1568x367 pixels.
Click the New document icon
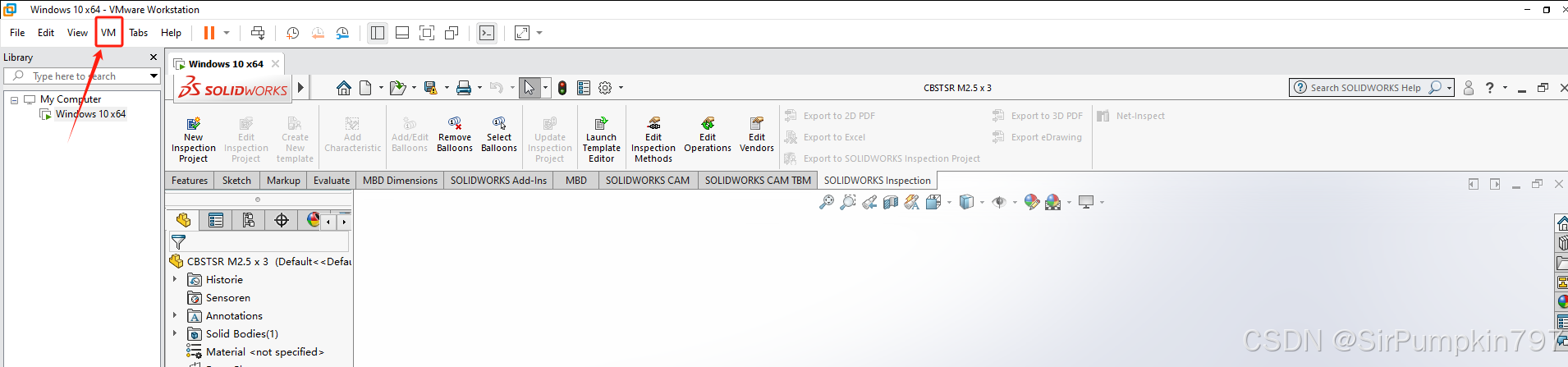point(365,88)
